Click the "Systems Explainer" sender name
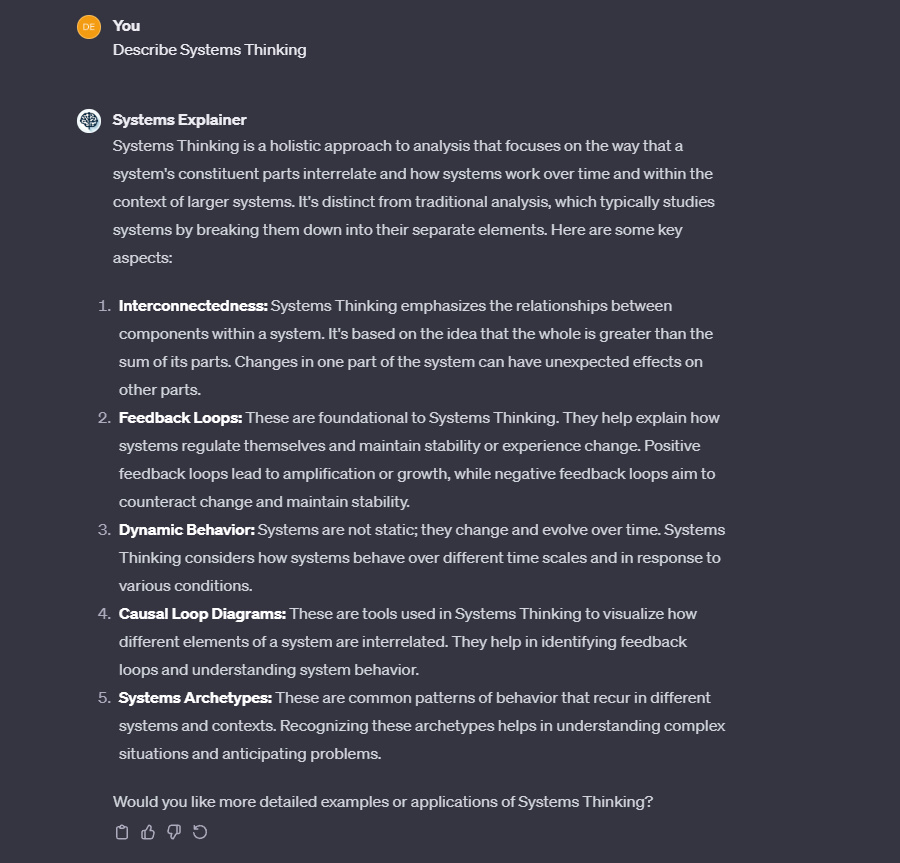900x863 pixels. tap(179, 120)
